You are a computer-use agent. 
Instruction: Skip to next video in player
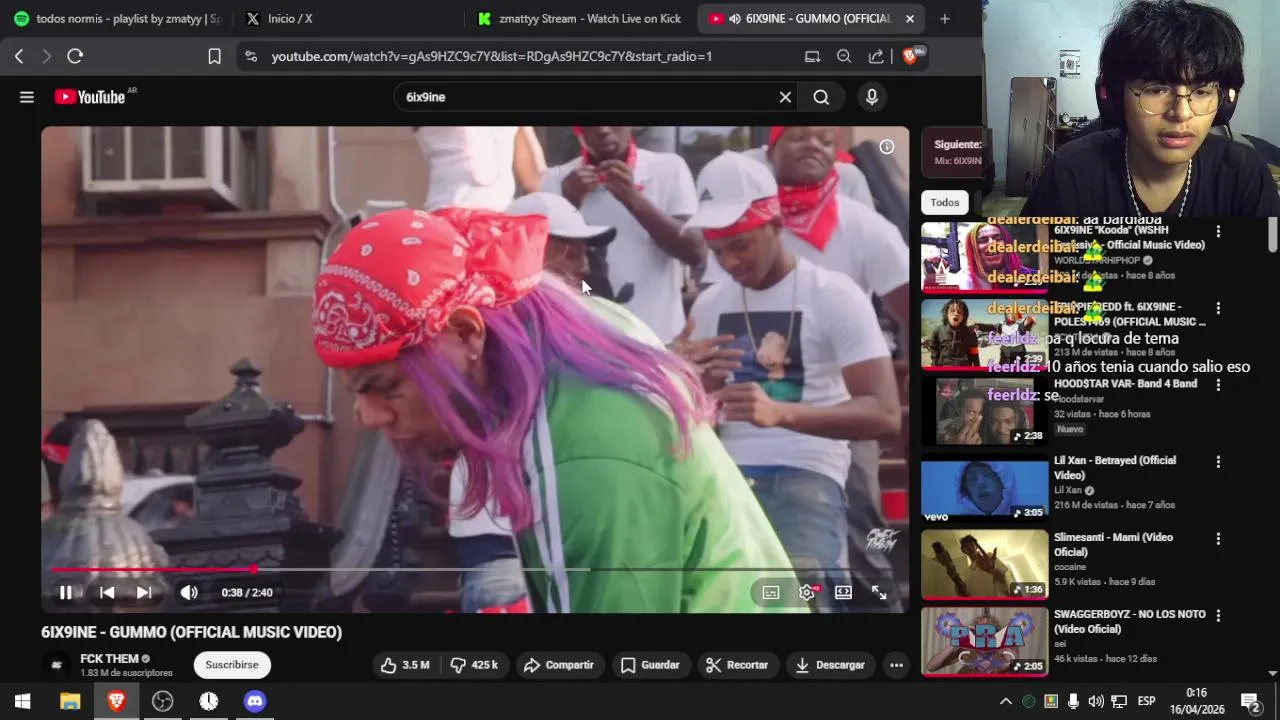[144, 592]
